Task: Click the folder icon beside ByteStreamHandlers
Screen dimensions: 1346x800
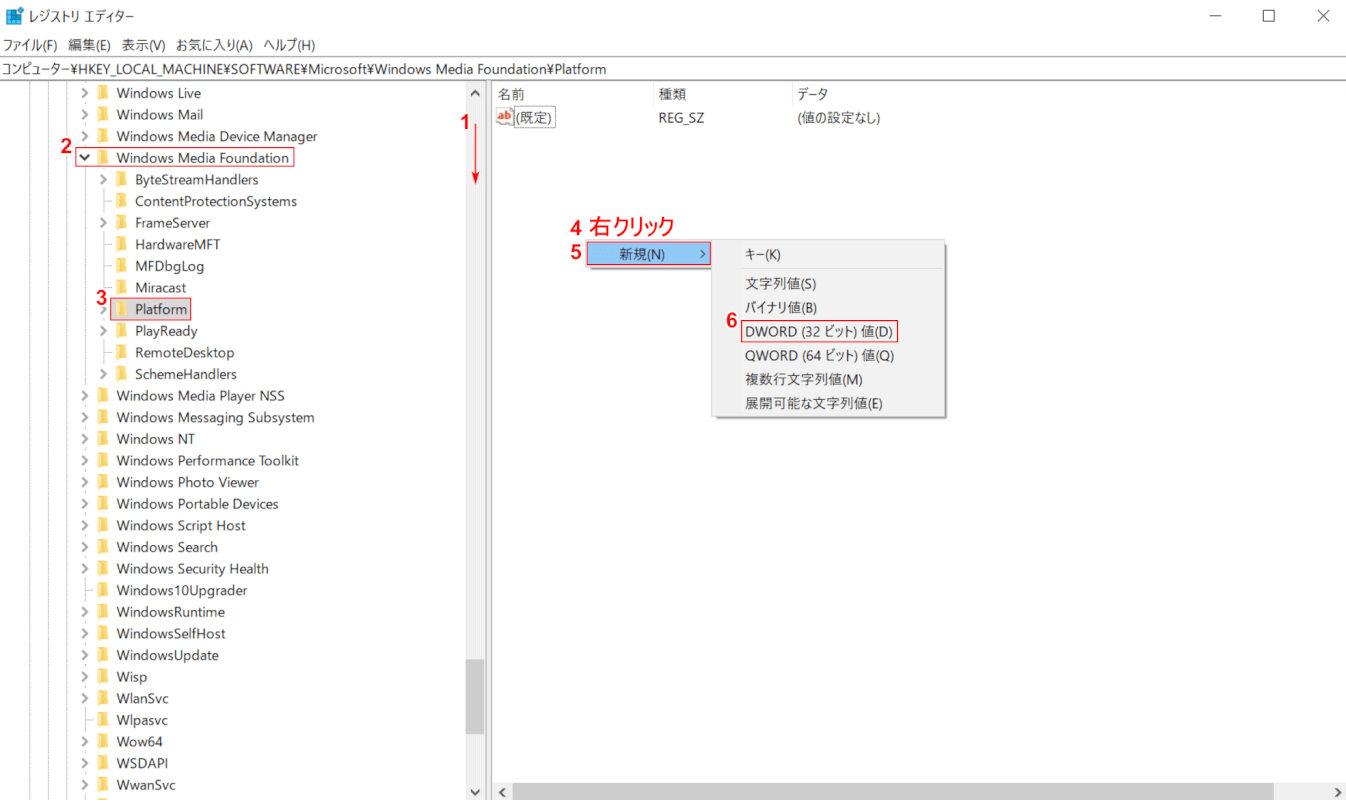Action: point(122,180)
